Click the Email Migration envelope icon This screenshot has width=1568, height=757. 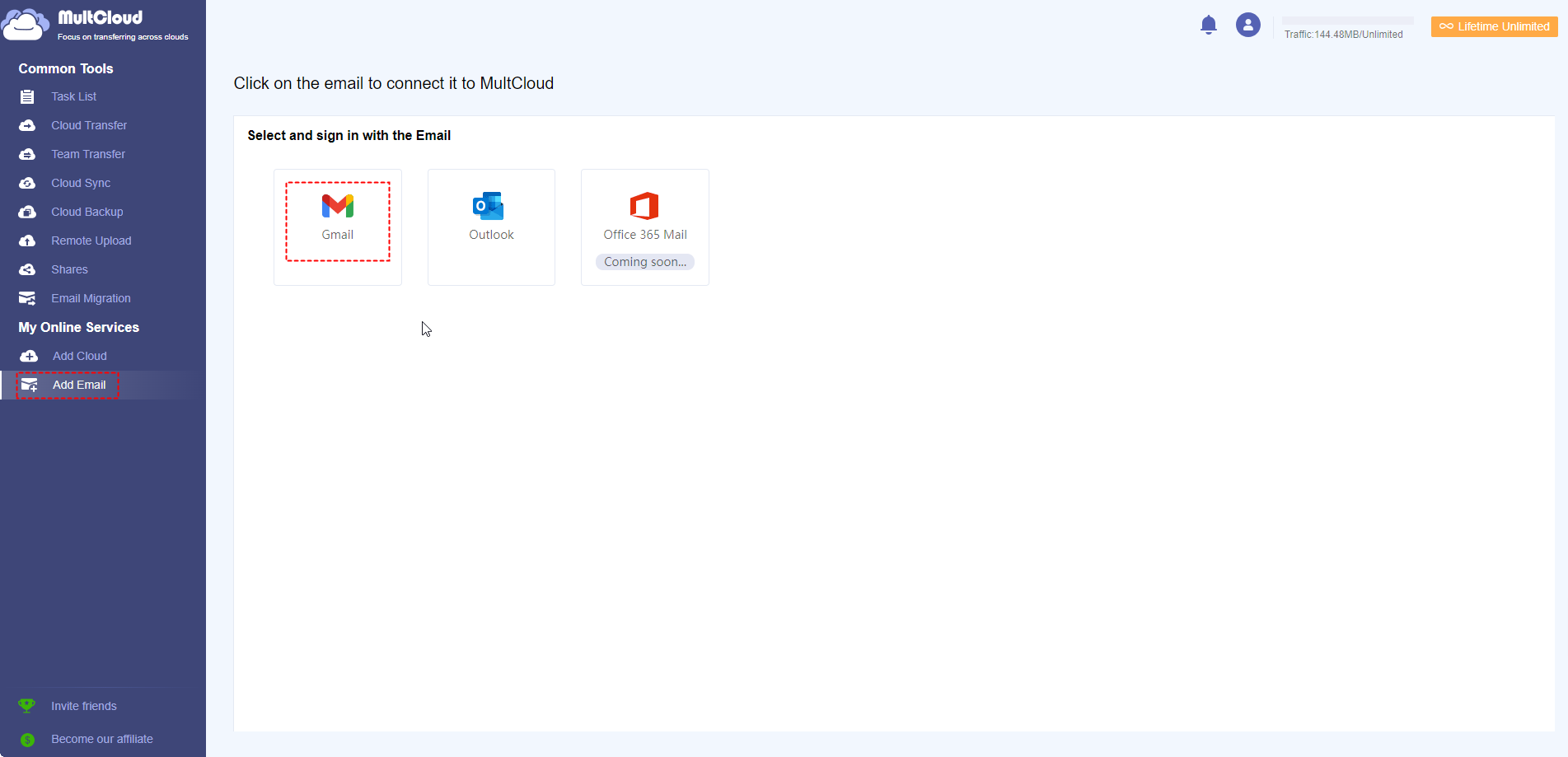pyautogui.click(x=27, y=298)
